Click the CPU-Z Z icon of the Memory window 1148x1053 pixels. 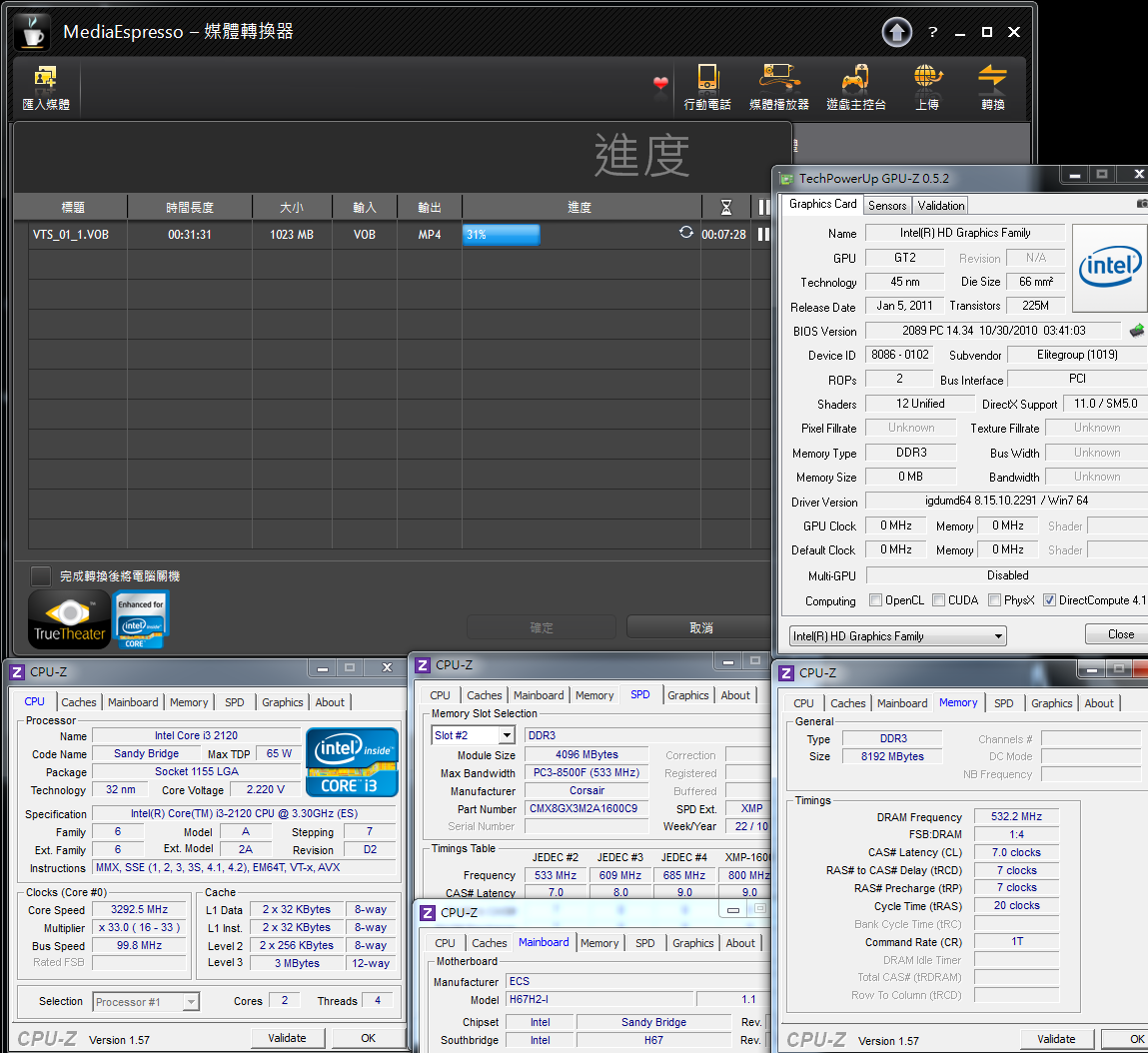click(786, 673)
